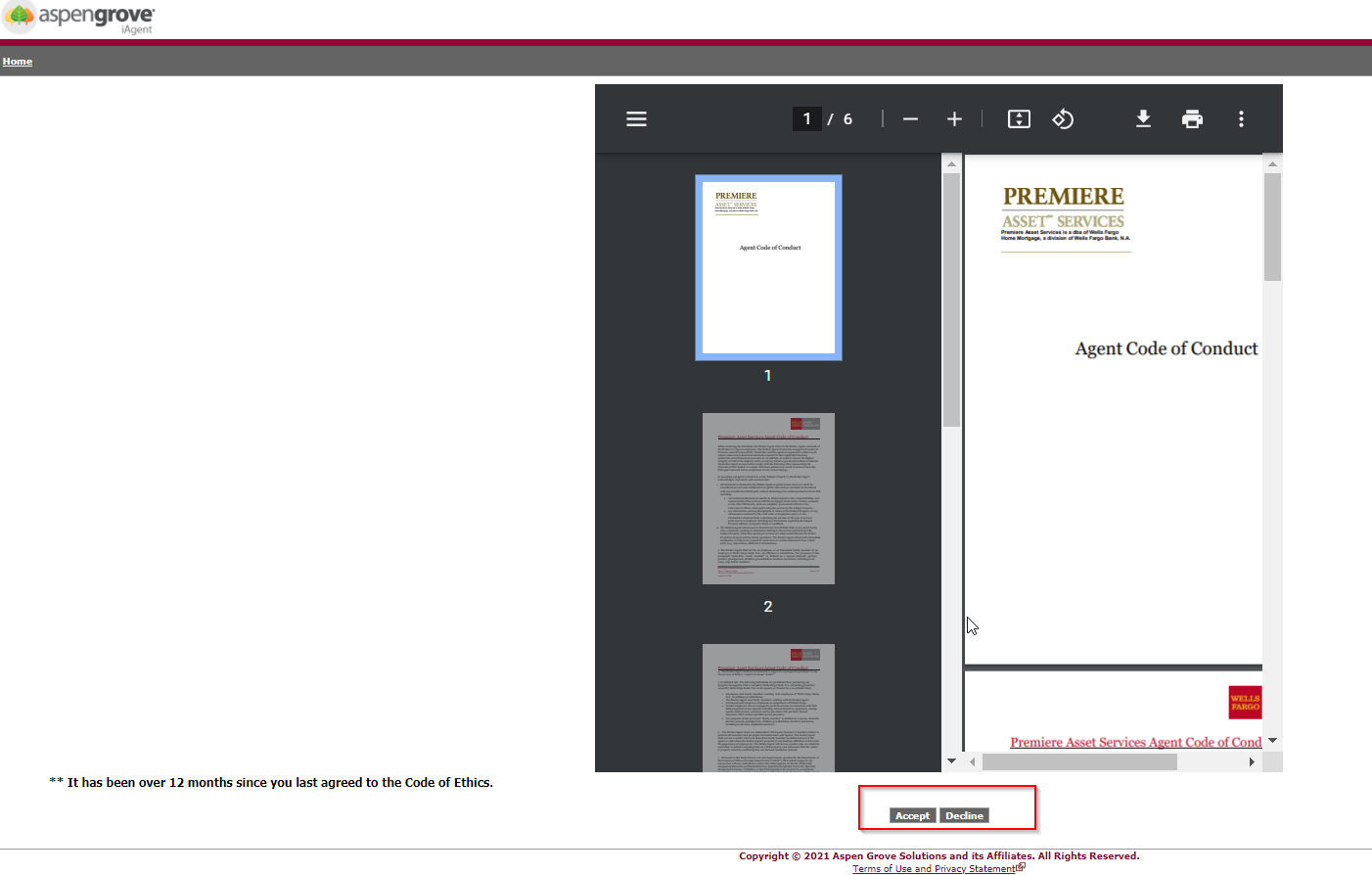Click the Aspen Grove iAgent logo

(x=78, y=18)
